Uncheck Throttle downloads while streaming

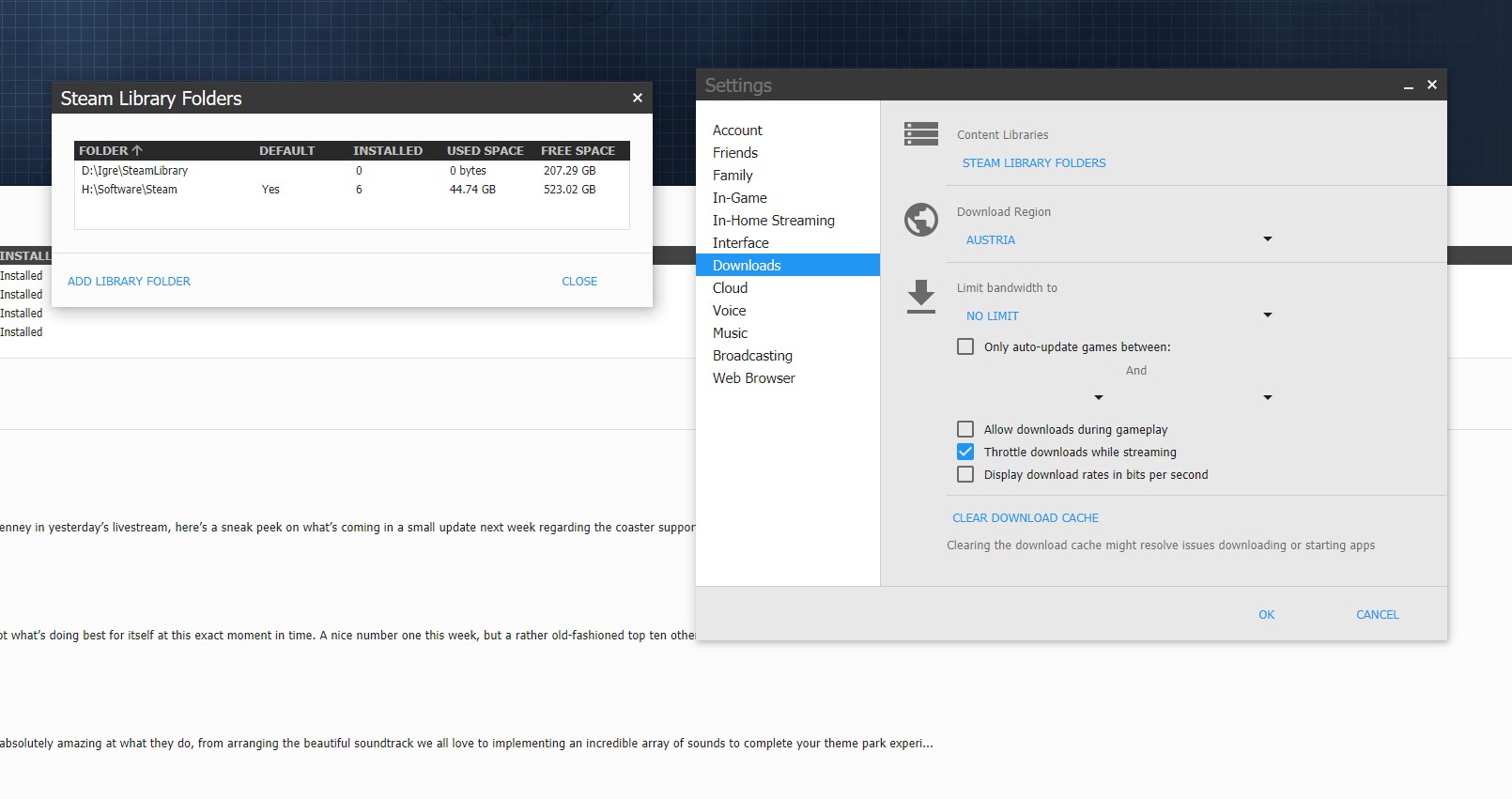(965, 452)
